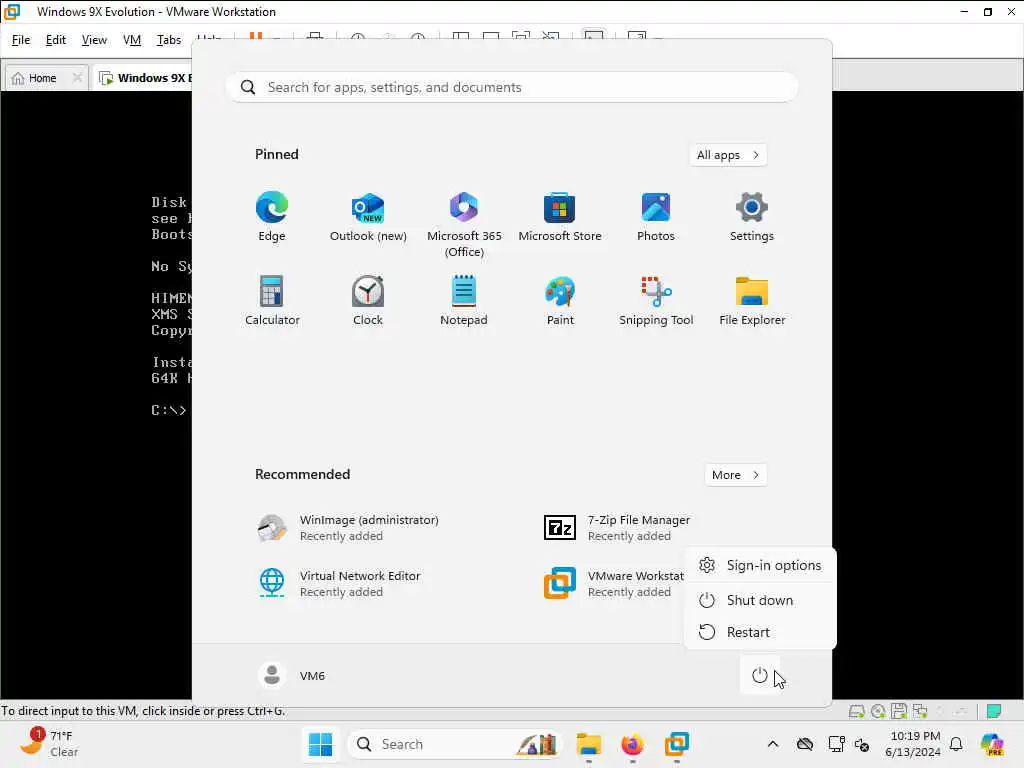
Task: Select Restart from power menu
Action: [x=760, y=632]
